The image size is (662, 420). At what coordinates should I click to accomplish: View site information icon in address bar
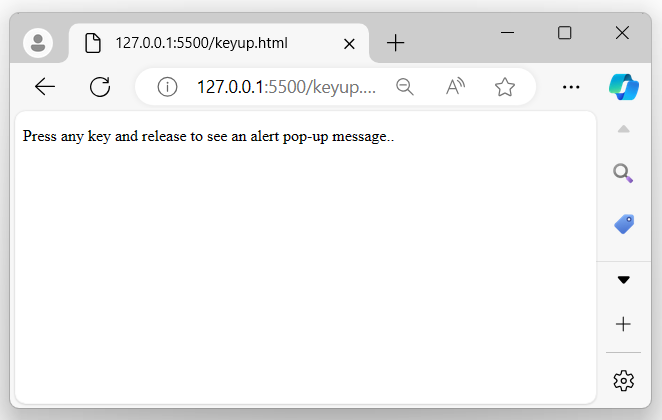(x=167, y=87)
